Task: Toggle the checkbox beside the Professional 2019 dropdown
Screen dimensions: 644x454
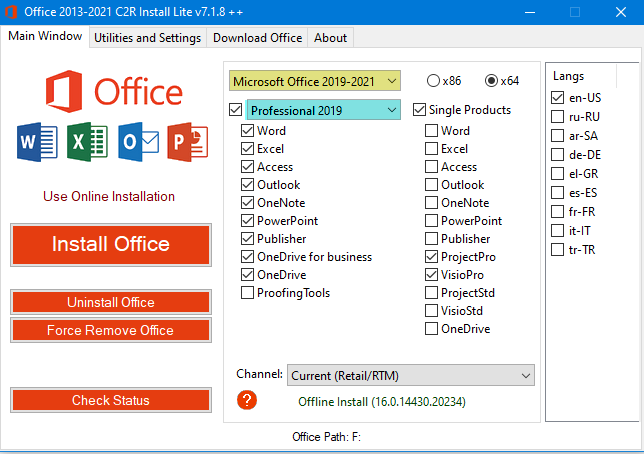Action: [236, 110]
